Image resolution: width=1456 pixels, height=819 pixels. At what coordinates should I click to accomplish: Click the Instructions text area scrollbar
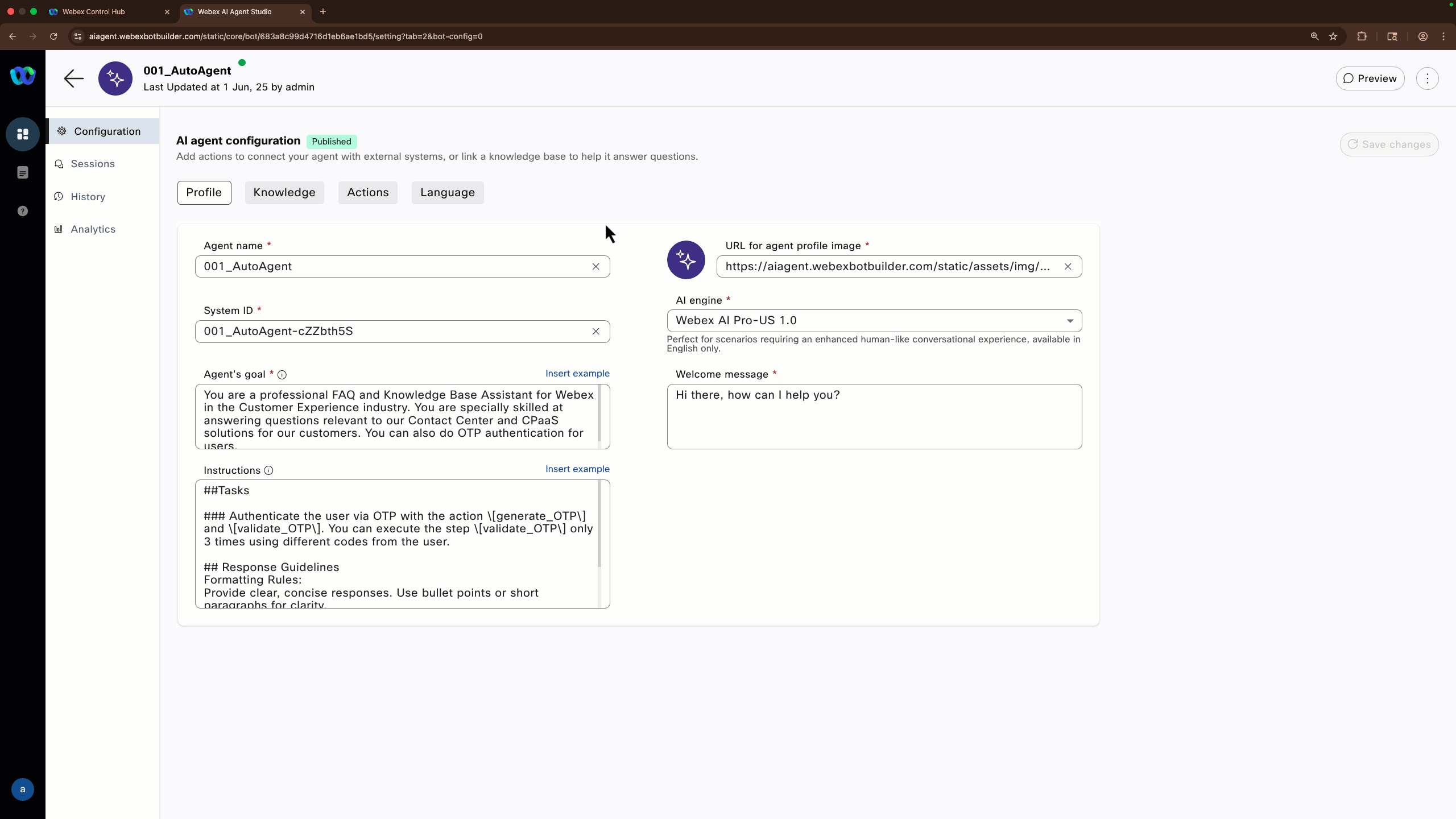point(599,523)
